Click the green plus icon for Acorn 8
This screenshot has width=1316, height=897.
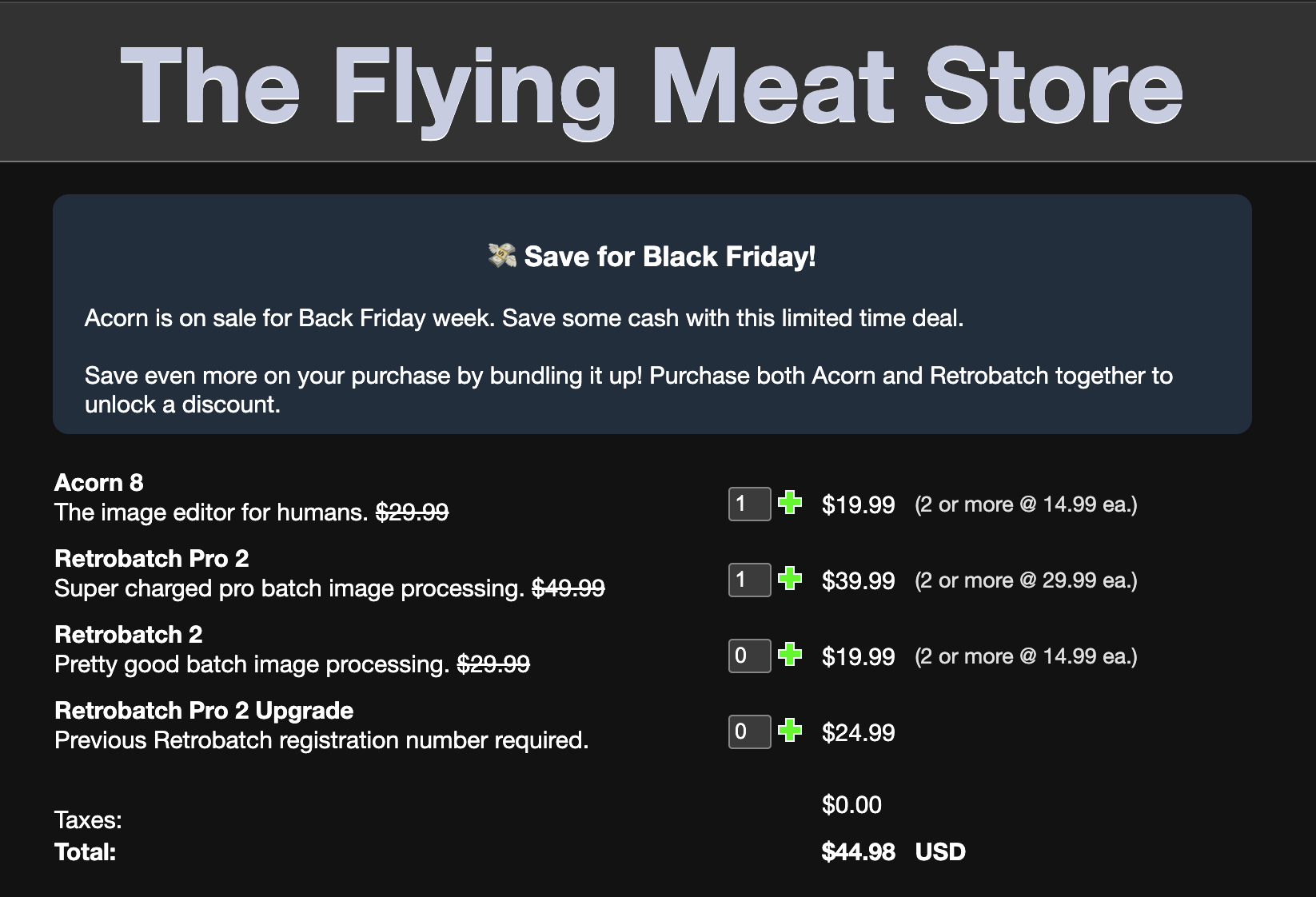[790, 503]
